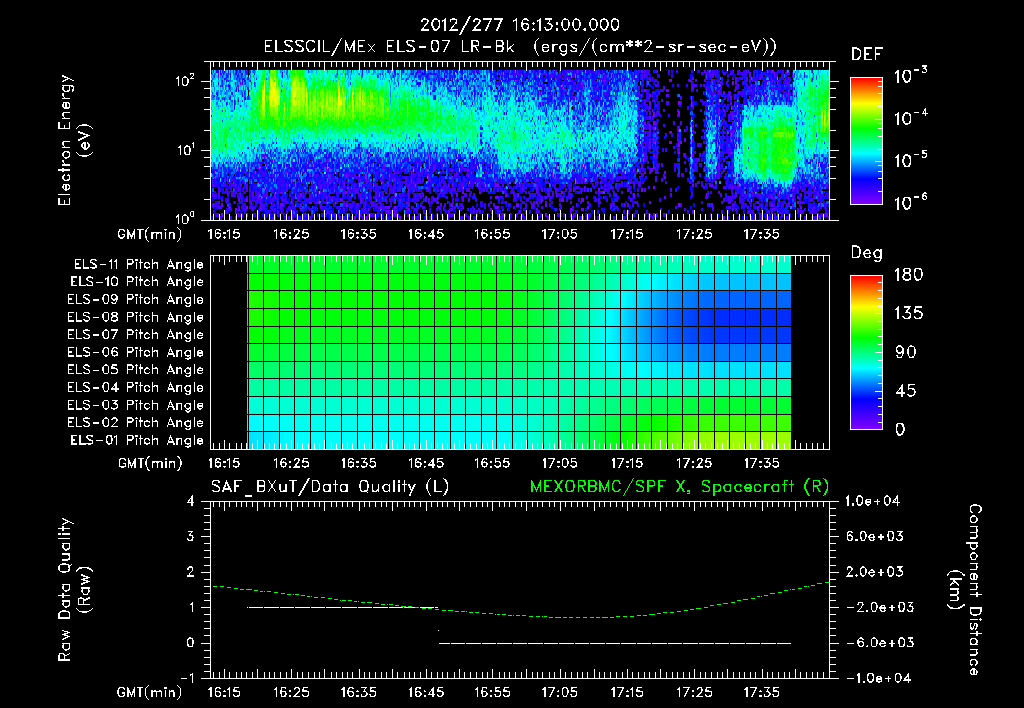This screenshot has height=708, width=1024.
Task: Click the 180 value on Deg color scale
Action: 908,275
